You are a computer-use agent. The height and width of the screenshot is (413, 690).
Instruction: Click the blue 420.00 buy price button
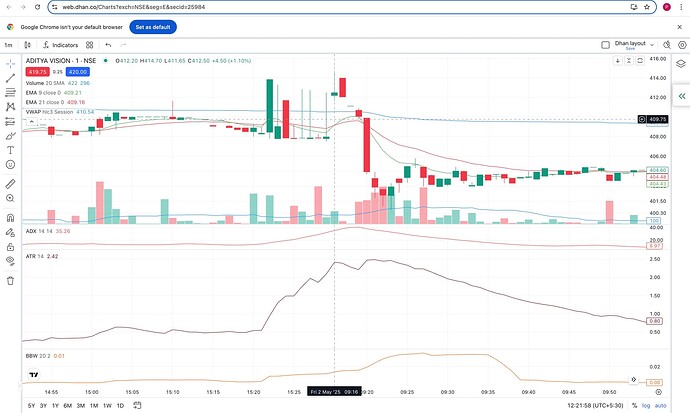tap(78, 72)
